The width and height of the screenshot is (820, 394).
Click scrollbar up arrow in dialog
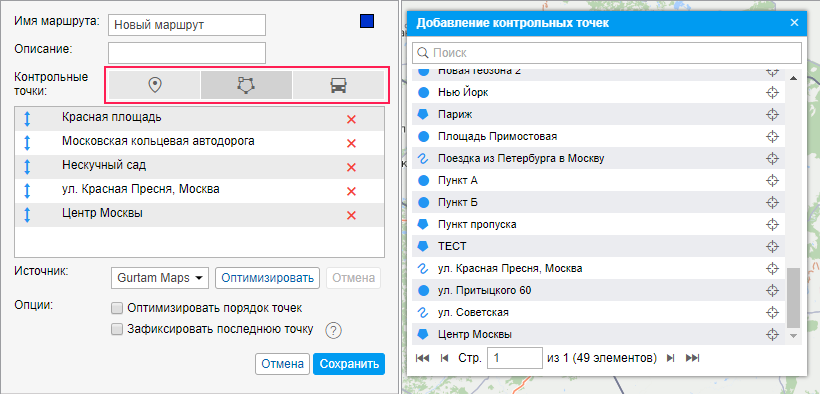pos(793,78)
